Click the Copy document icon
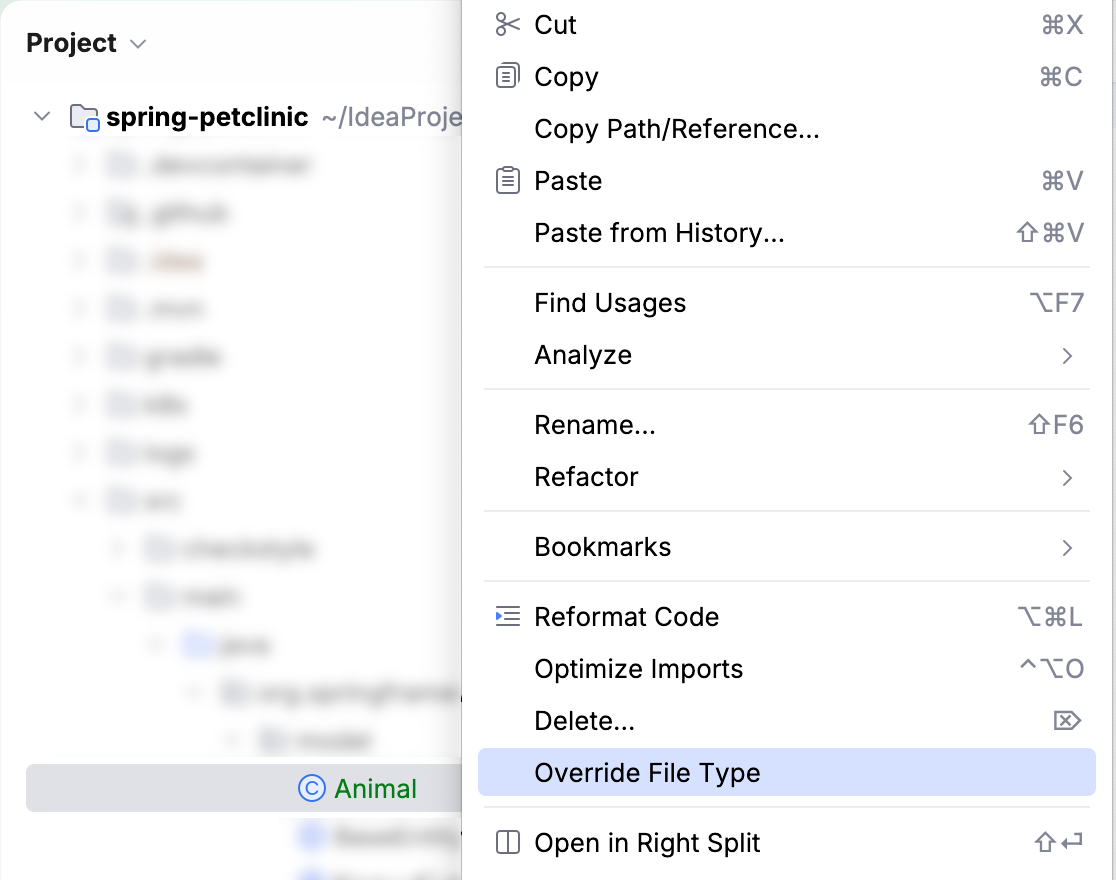 508,76
